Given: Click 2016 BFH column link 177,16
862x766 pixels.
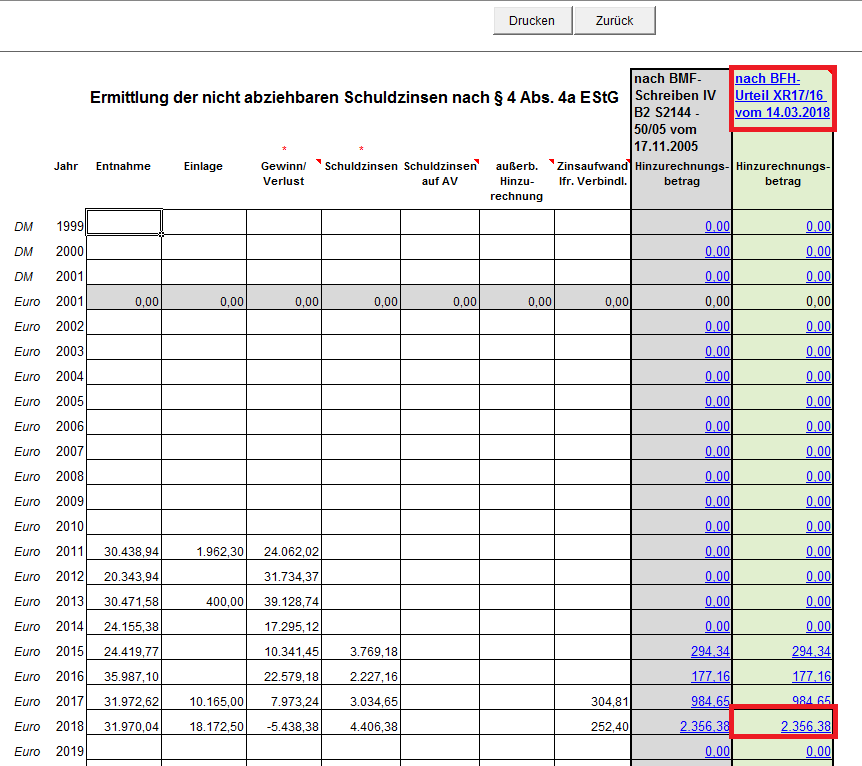Looking at the screenshot, I should (810, 677).
